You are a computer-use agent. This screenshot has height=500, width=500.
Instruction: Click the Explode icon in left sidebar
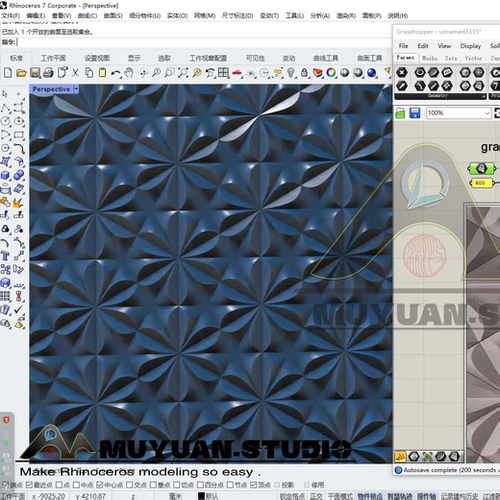19,202
